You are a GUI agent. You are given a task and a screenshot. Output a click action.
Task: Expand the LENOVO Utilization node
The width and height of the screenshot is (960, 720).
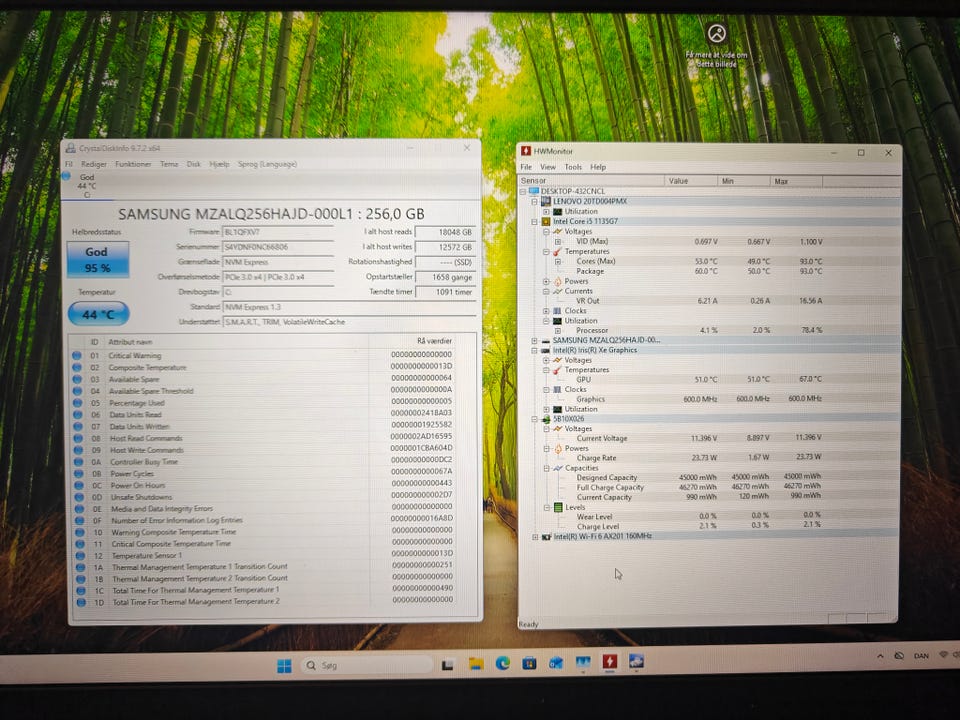(545, 211)
